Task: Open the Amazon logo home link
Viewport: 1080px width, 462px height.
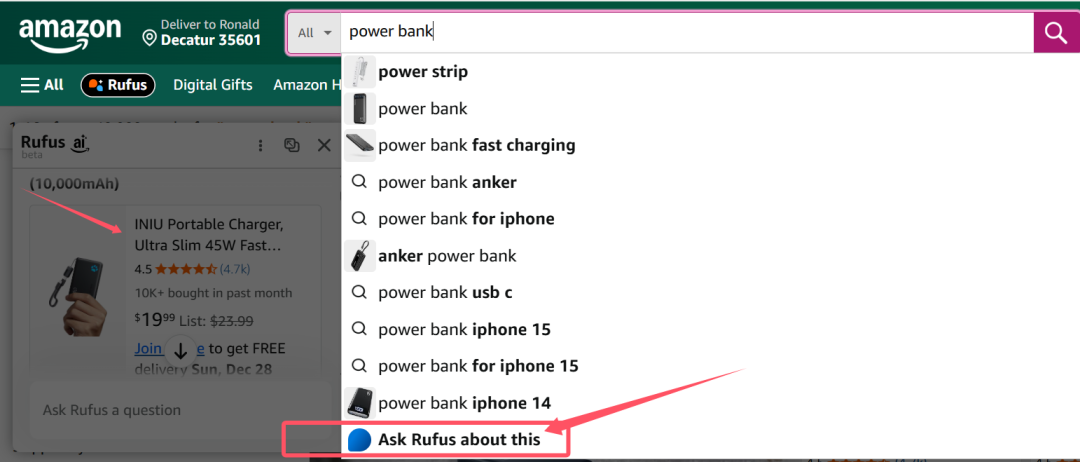Action: tap(69, 35)
